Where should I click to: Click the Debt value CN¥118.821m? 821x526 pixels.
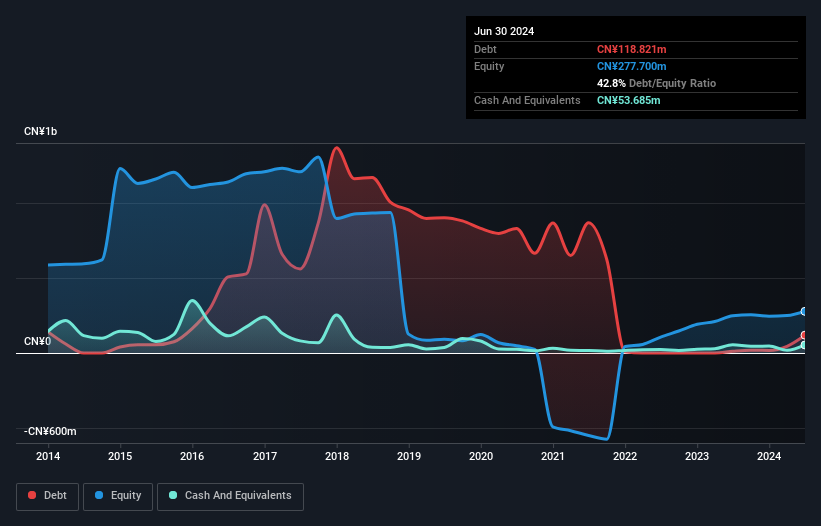tap(631, 49)
